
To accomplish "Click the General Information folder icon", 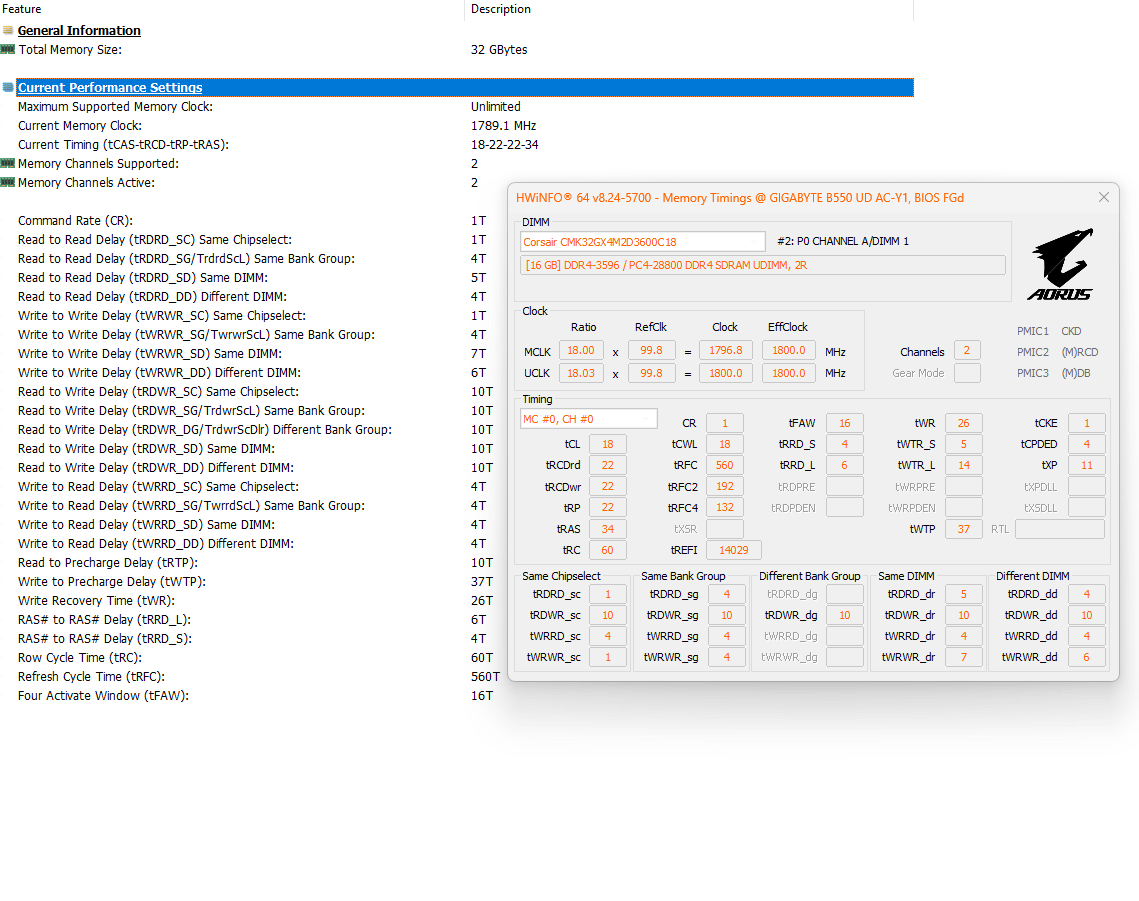I will coord(8,31).
